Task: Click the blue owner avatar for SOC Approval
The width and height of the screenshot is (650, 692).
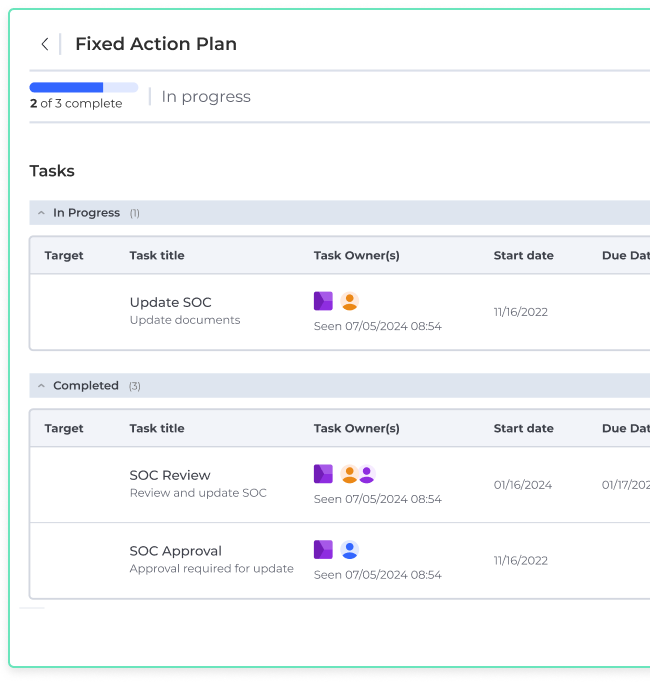Action: click(349, 550)
